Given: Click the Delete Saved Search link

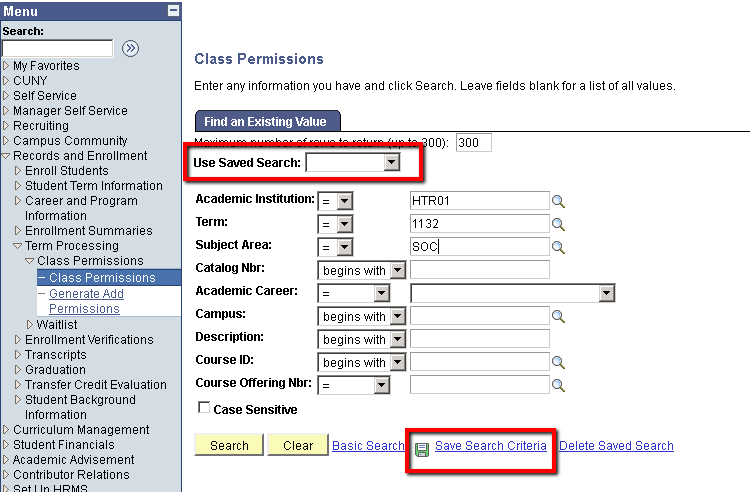Looking at the screenshot, I should pyautogui.click(x=617, y=446).
